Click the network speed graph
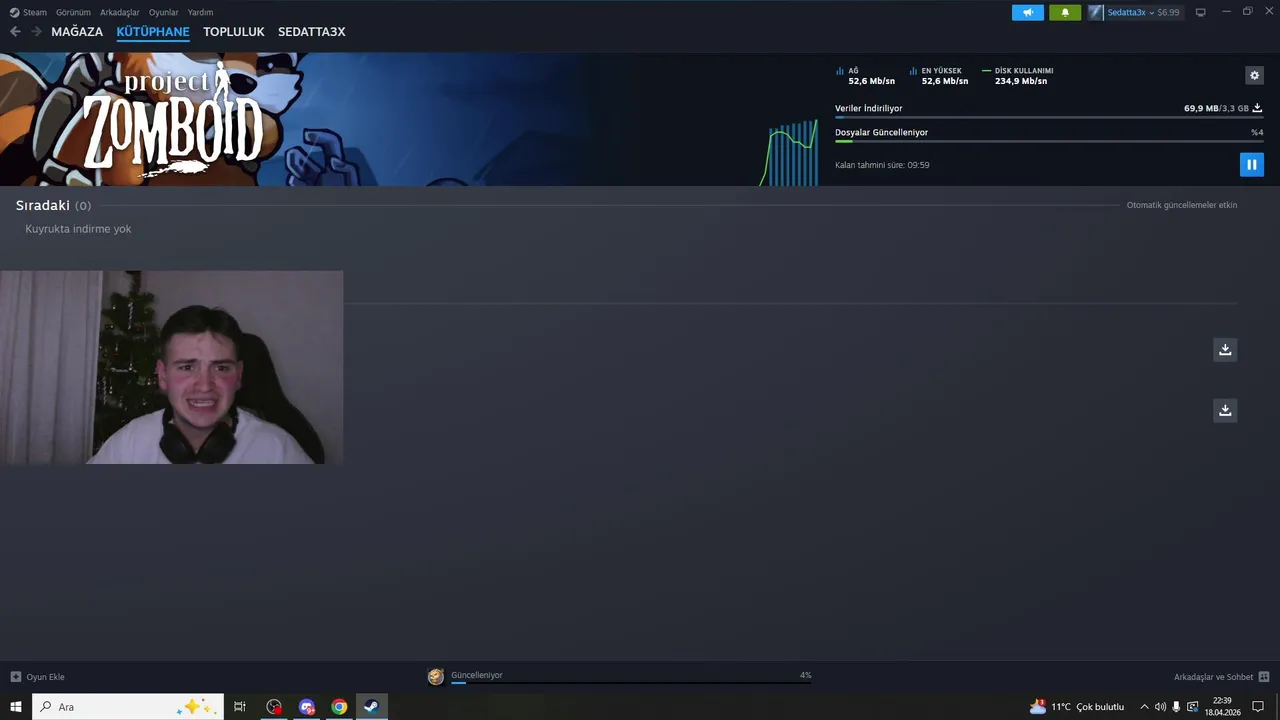The image size is (1280, 720). pyautogui.click(x=789, y=153)
